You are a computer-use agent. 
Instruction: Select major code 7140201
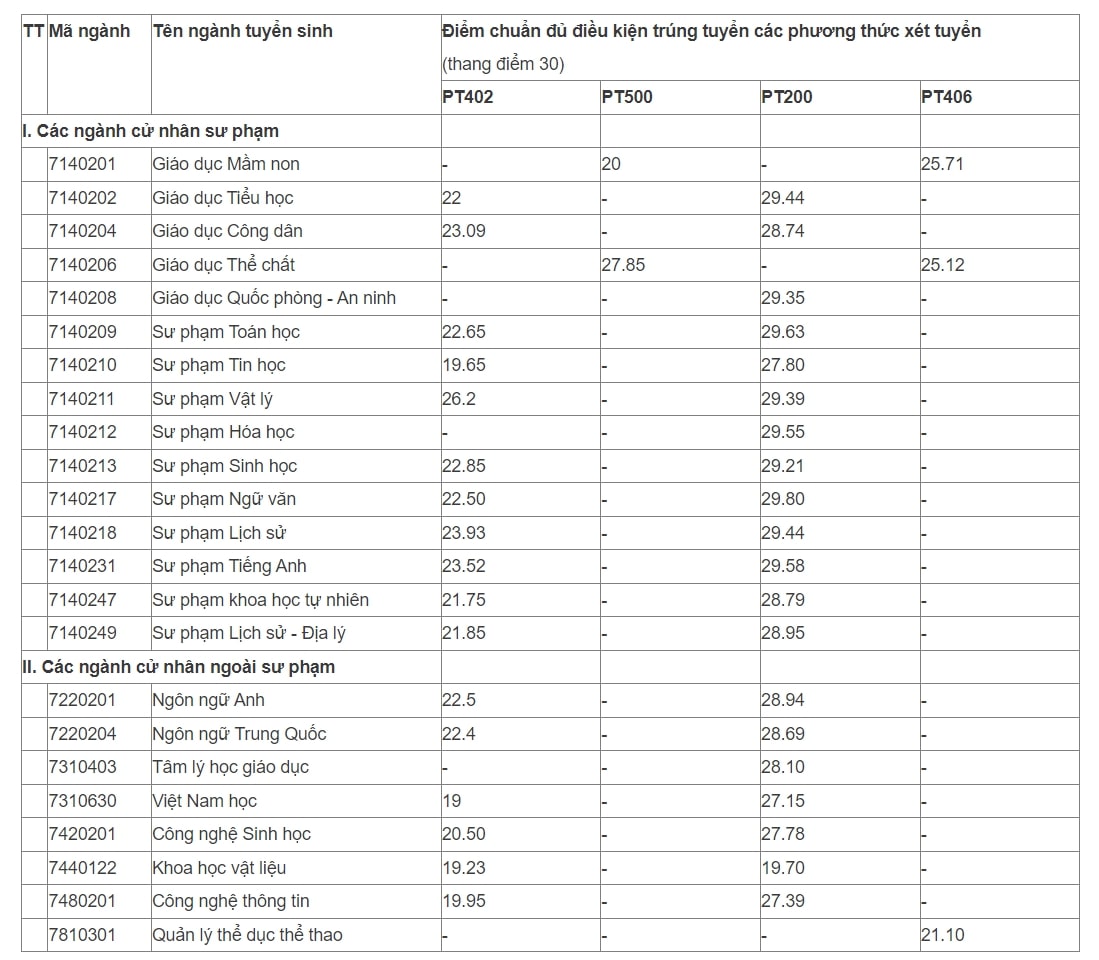pos(82,164)
